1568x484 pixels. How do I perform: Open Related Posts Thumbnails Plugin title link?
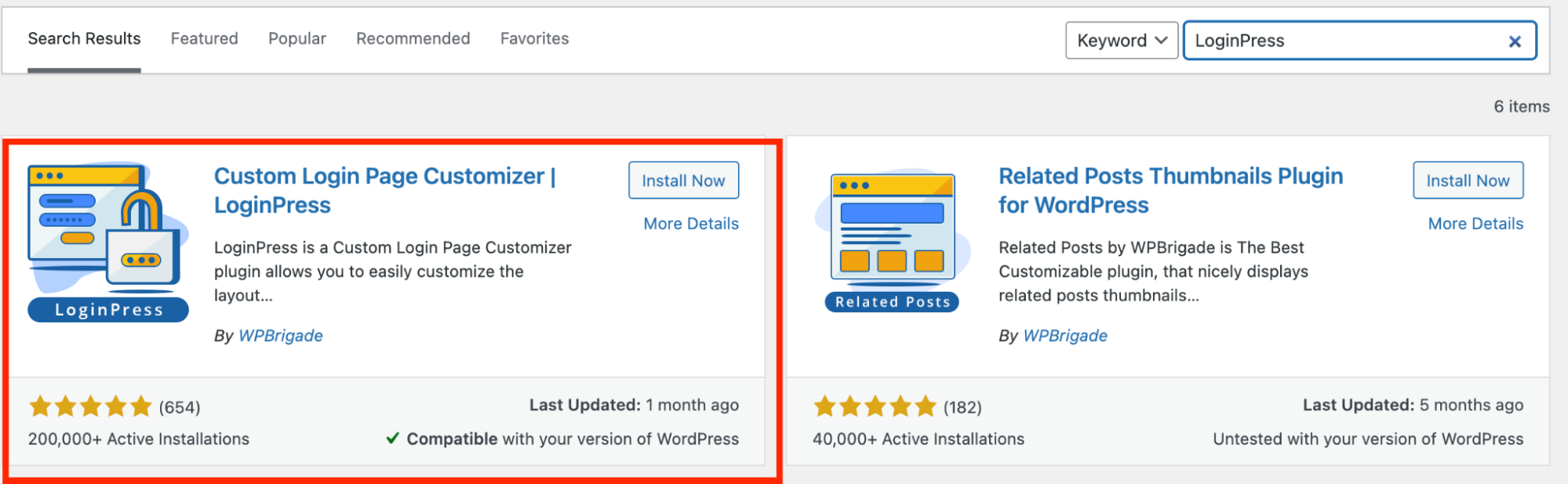1171,191
